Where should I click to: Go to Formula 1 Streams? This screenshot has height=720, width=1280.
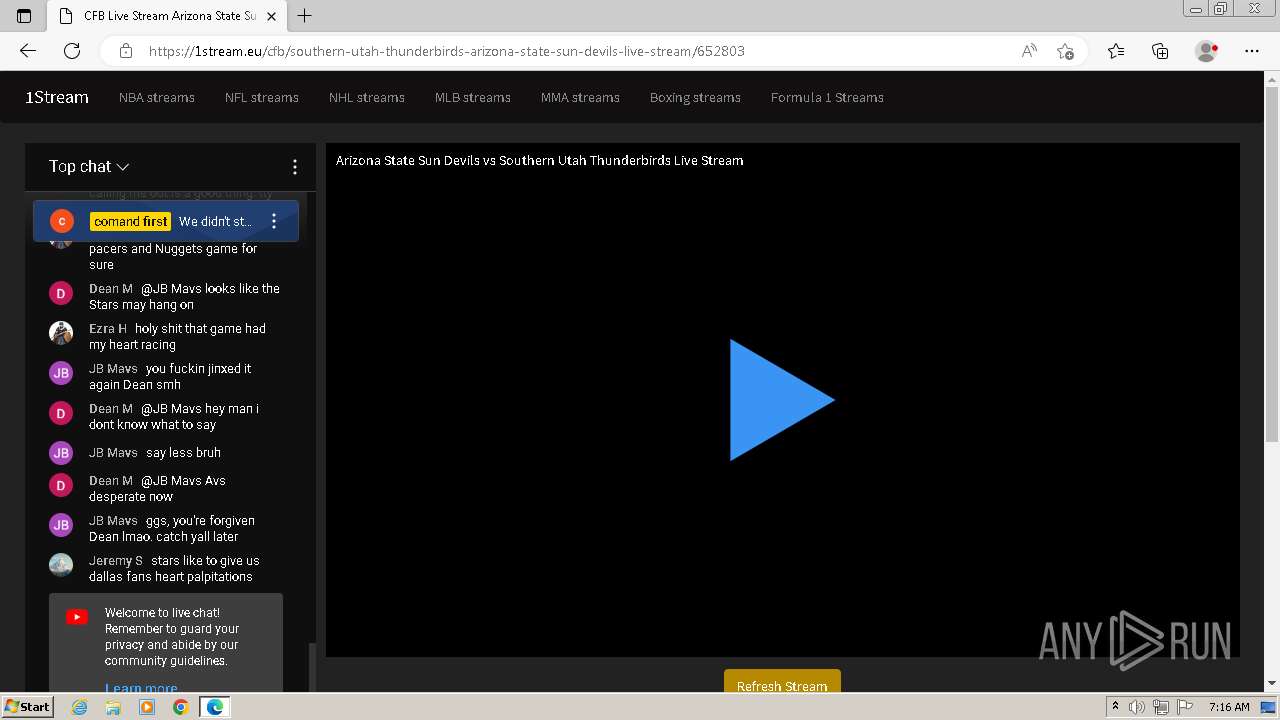[827, 97]
